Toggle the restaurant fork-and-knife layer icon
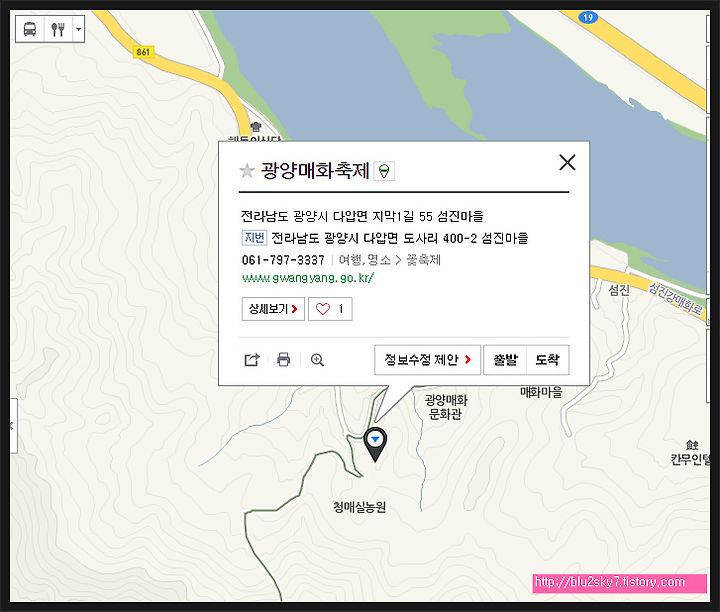Image resolution: width=720 pixels, height=612 pixels. pyautogui.click(x=58, y=29)
